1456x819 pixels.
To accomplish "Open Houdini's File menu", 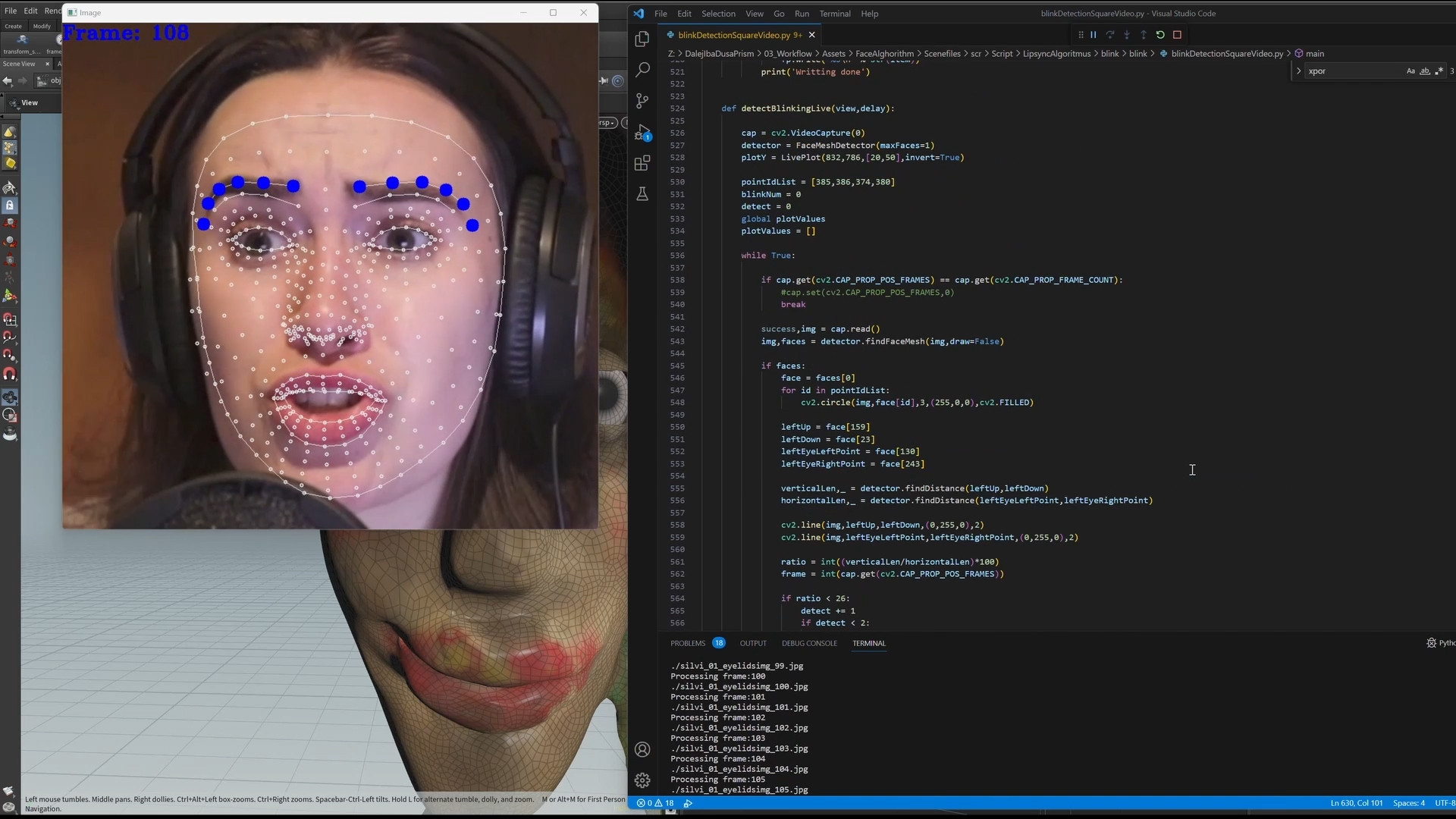I will tap(11, 11).
